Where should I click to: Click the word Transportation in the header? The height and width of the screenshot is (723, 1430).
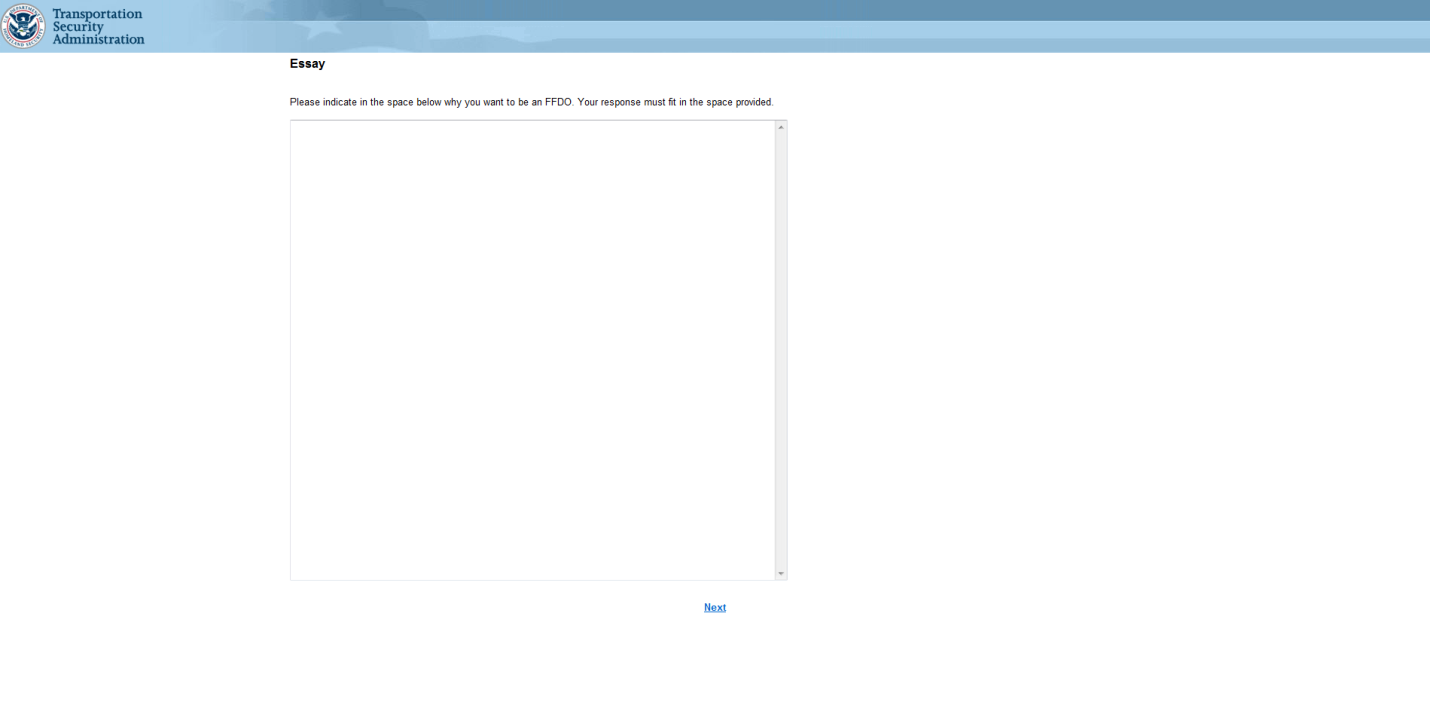tap(97, 14)
